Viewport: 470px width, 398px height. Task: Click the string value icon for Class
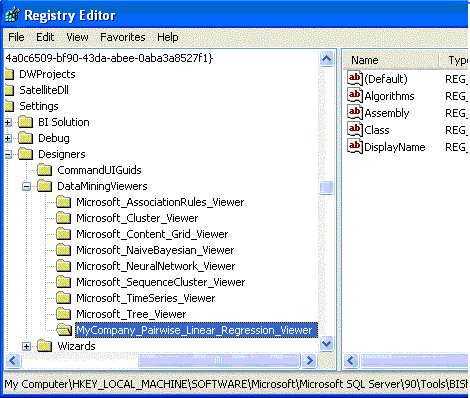355,130
